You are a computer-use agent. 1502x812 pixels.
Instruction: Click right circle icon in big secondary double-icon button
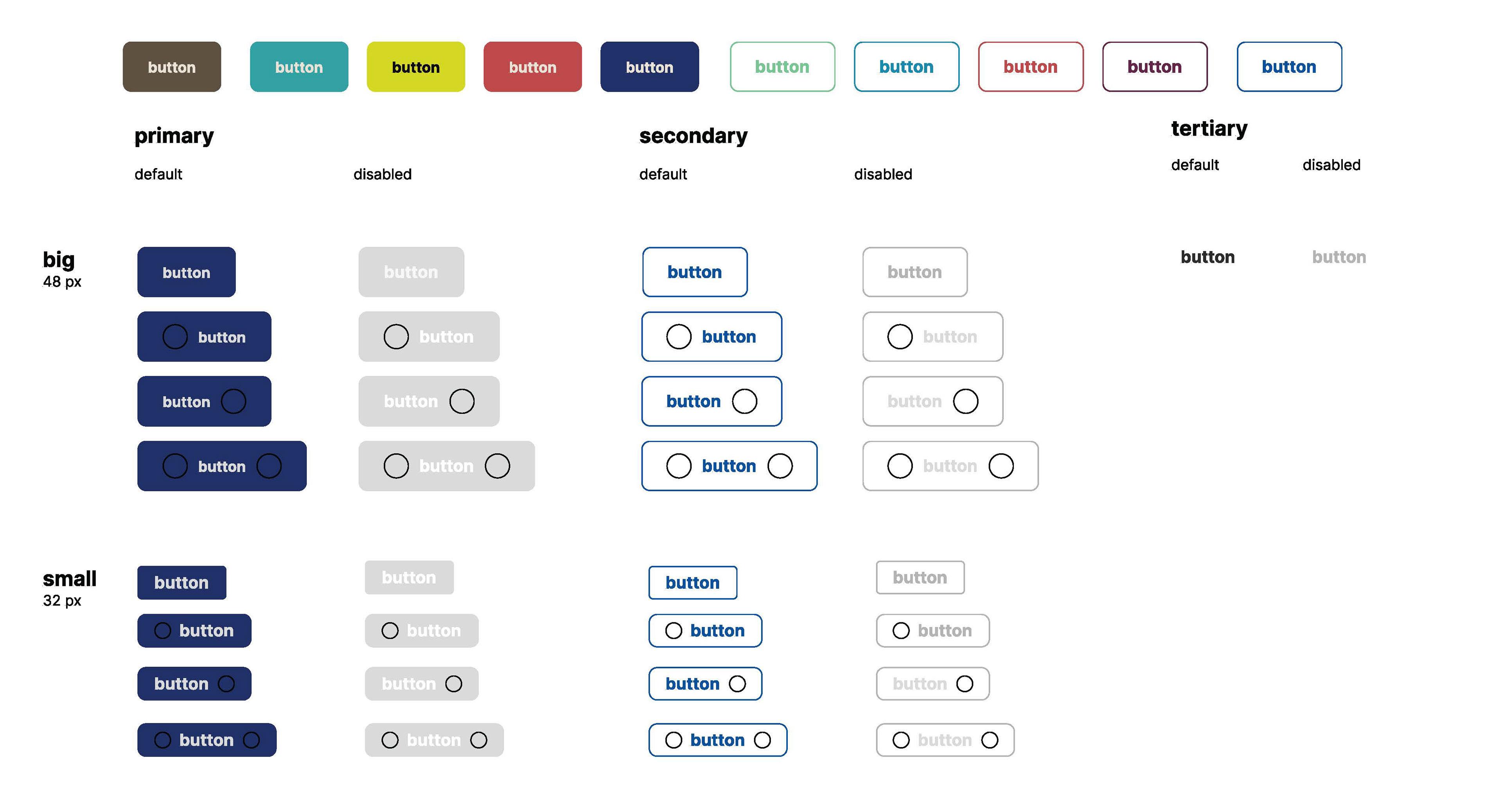(x=780, y=466)
